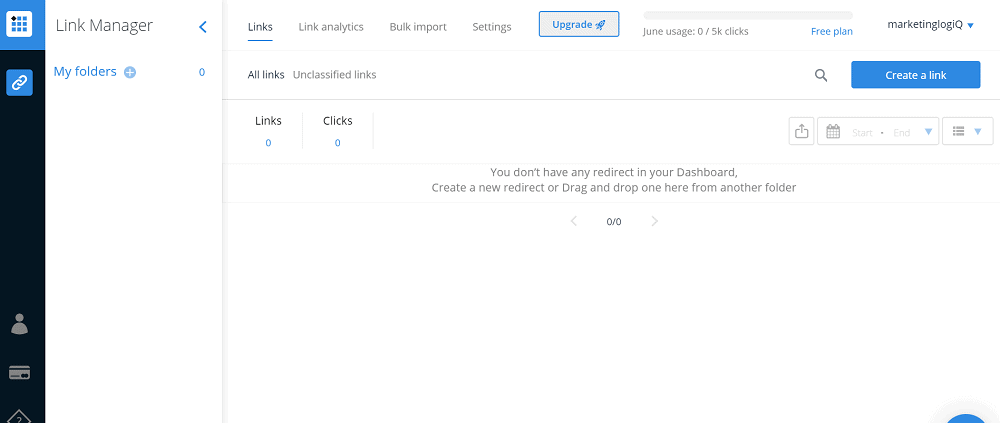Image resolution: width=1000 pixels, height=423 pixels.
Task: Click the June usage progress bar
Action: click(x=748, y=15)
